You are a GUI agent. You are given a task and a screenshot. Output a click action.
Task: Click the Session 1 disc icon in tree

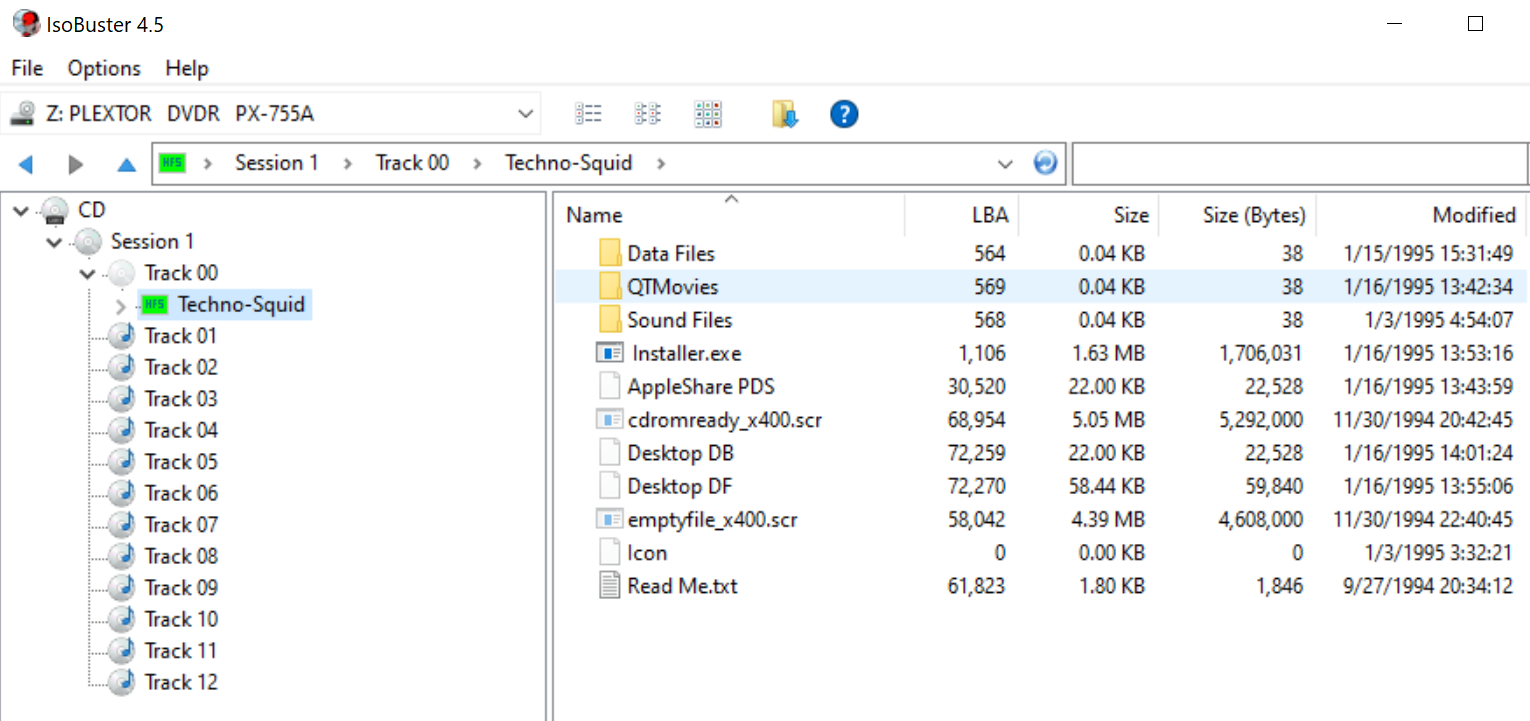(89, 242)
